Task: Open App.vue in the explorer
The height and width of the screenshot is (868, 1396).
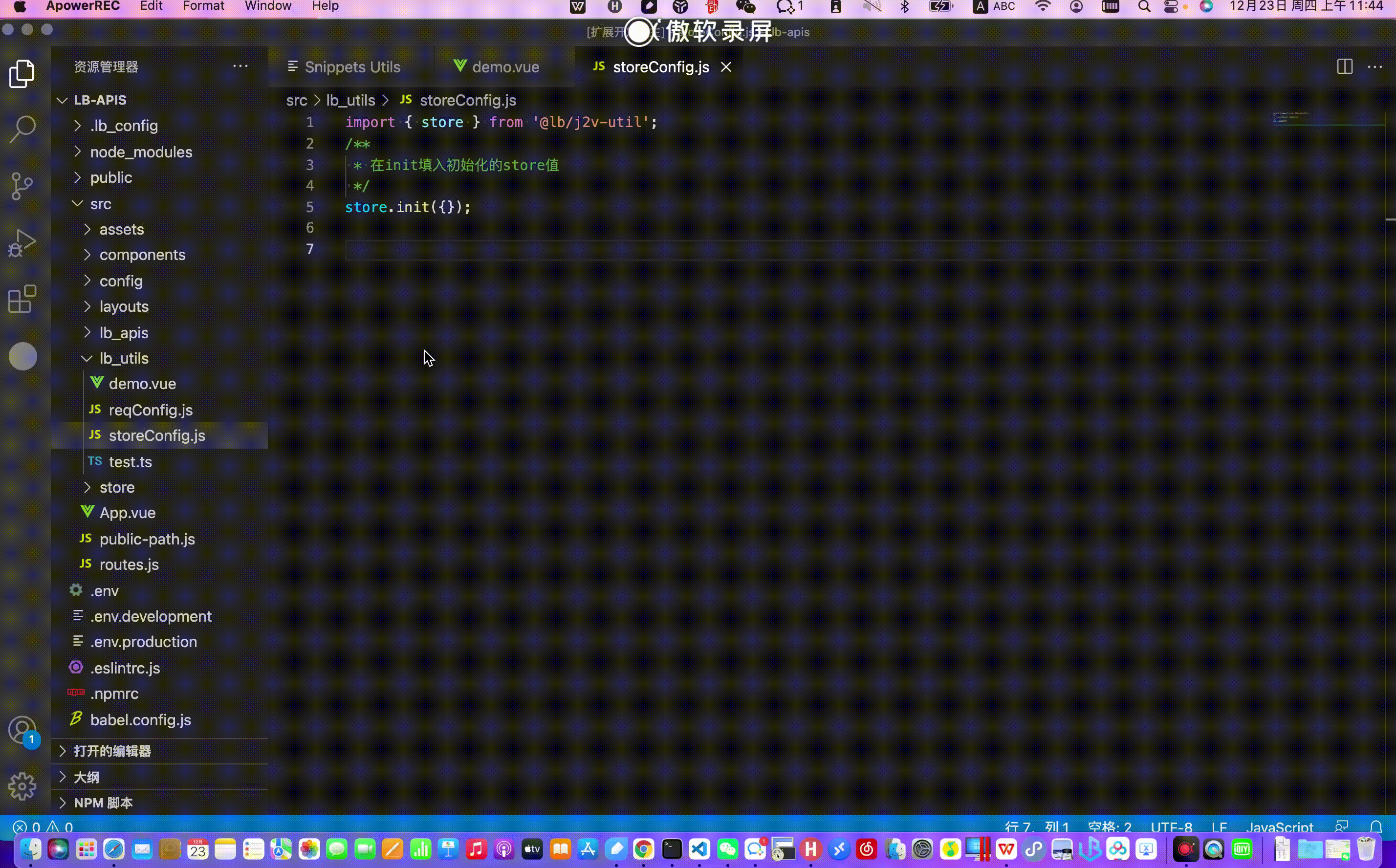Action: [x=128, y=513]
